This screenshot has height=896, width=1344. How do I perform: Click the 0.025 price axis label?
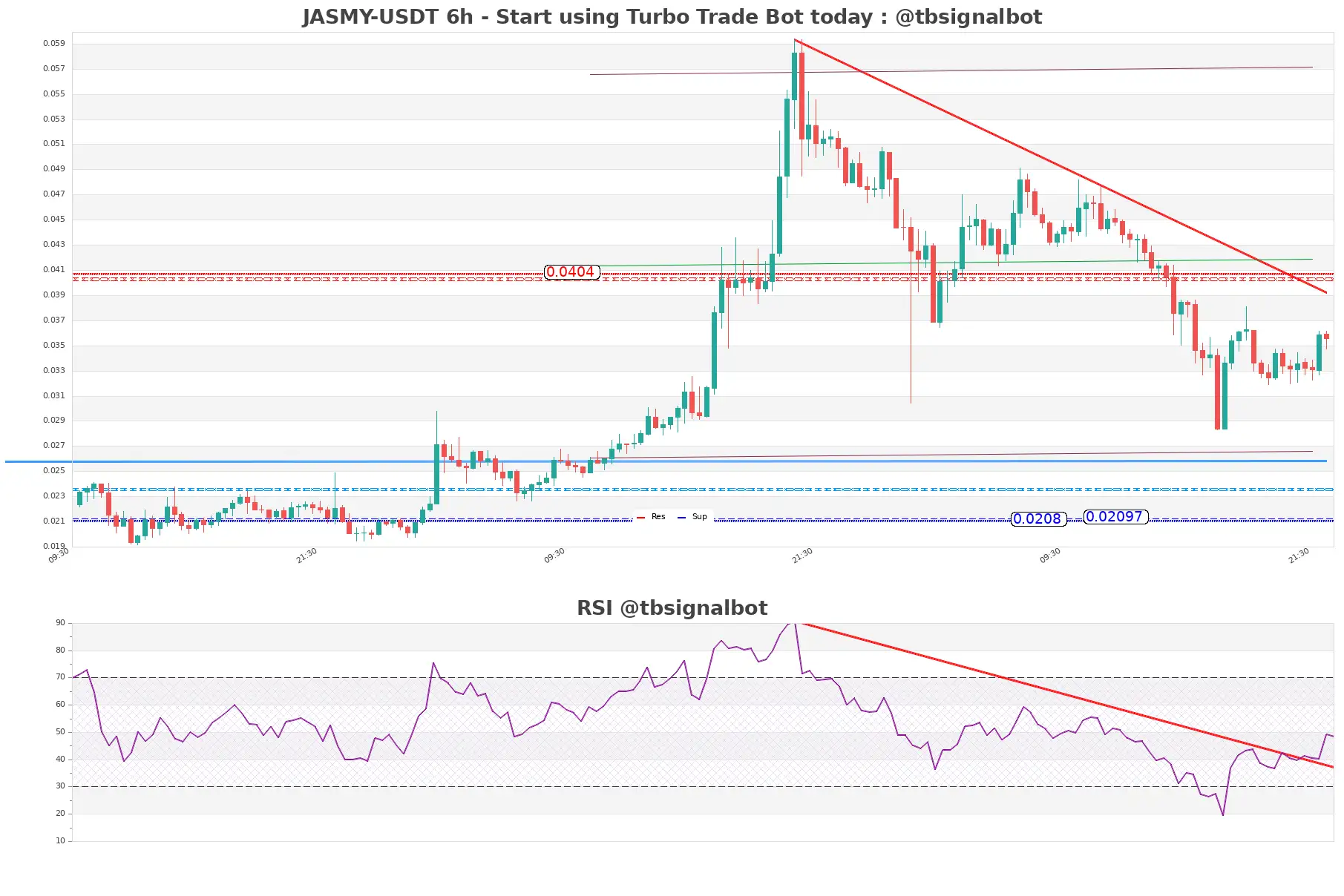[53, 471]
